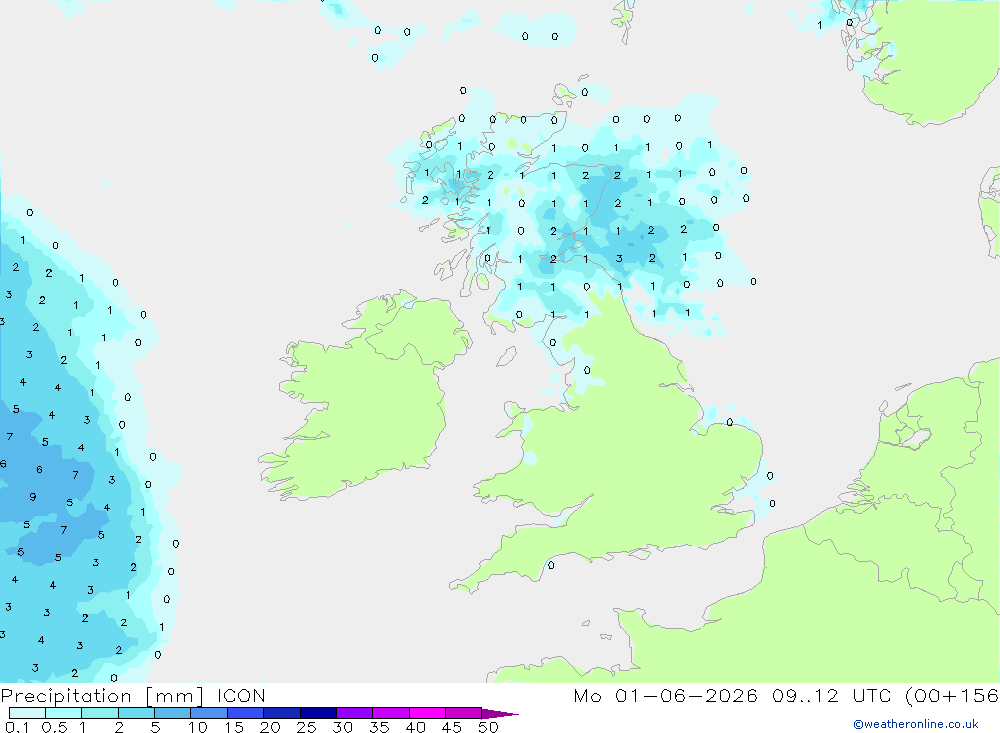Choose the 20–25 mm dark blue legend swatch
Viewport: 1000px width, 733px height.
282,713
